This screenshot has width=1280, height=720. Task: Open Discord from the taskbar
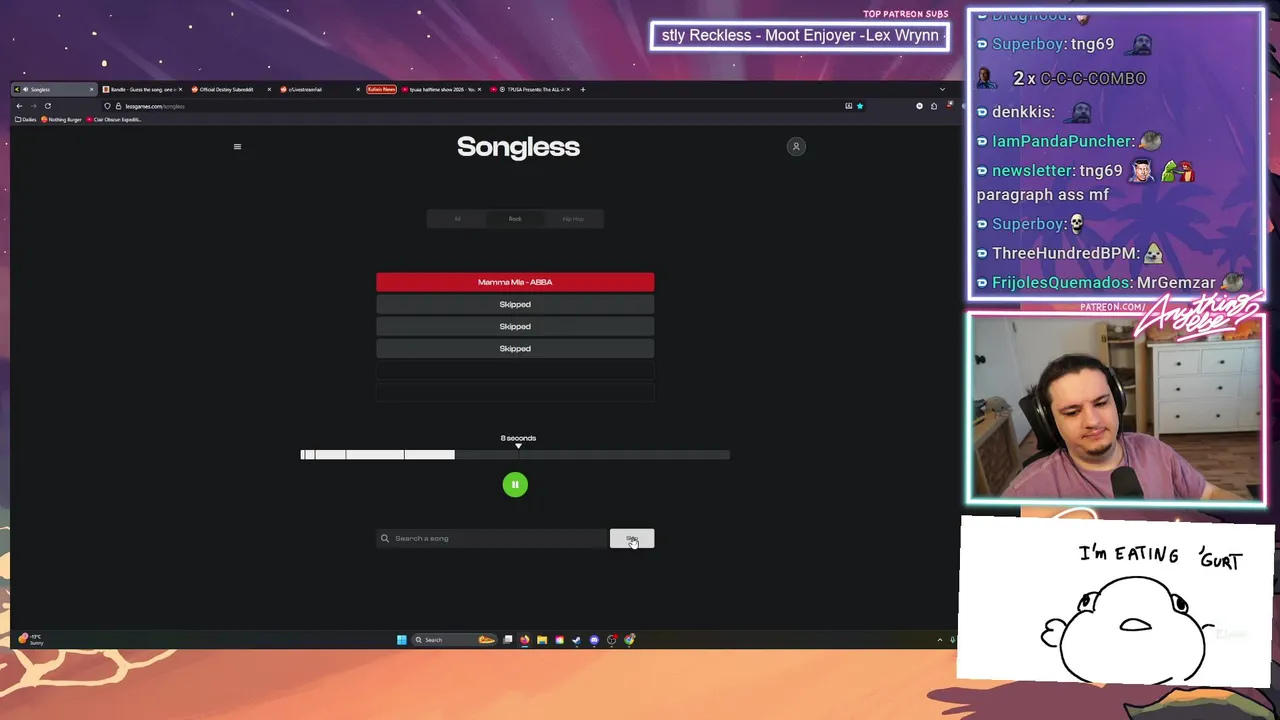(594, 640)
